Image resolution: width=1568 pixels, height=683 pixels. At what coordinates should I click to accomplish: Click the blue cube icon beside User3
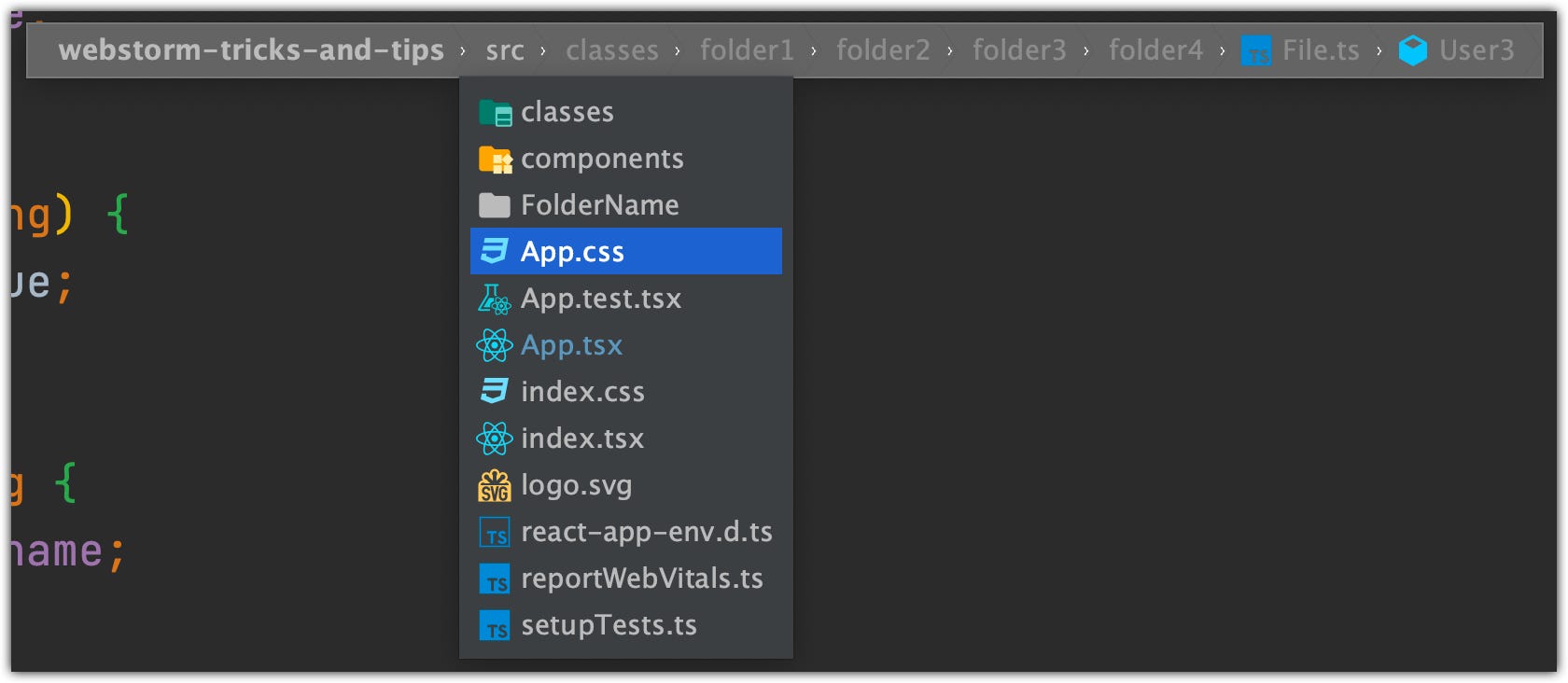1413,50
